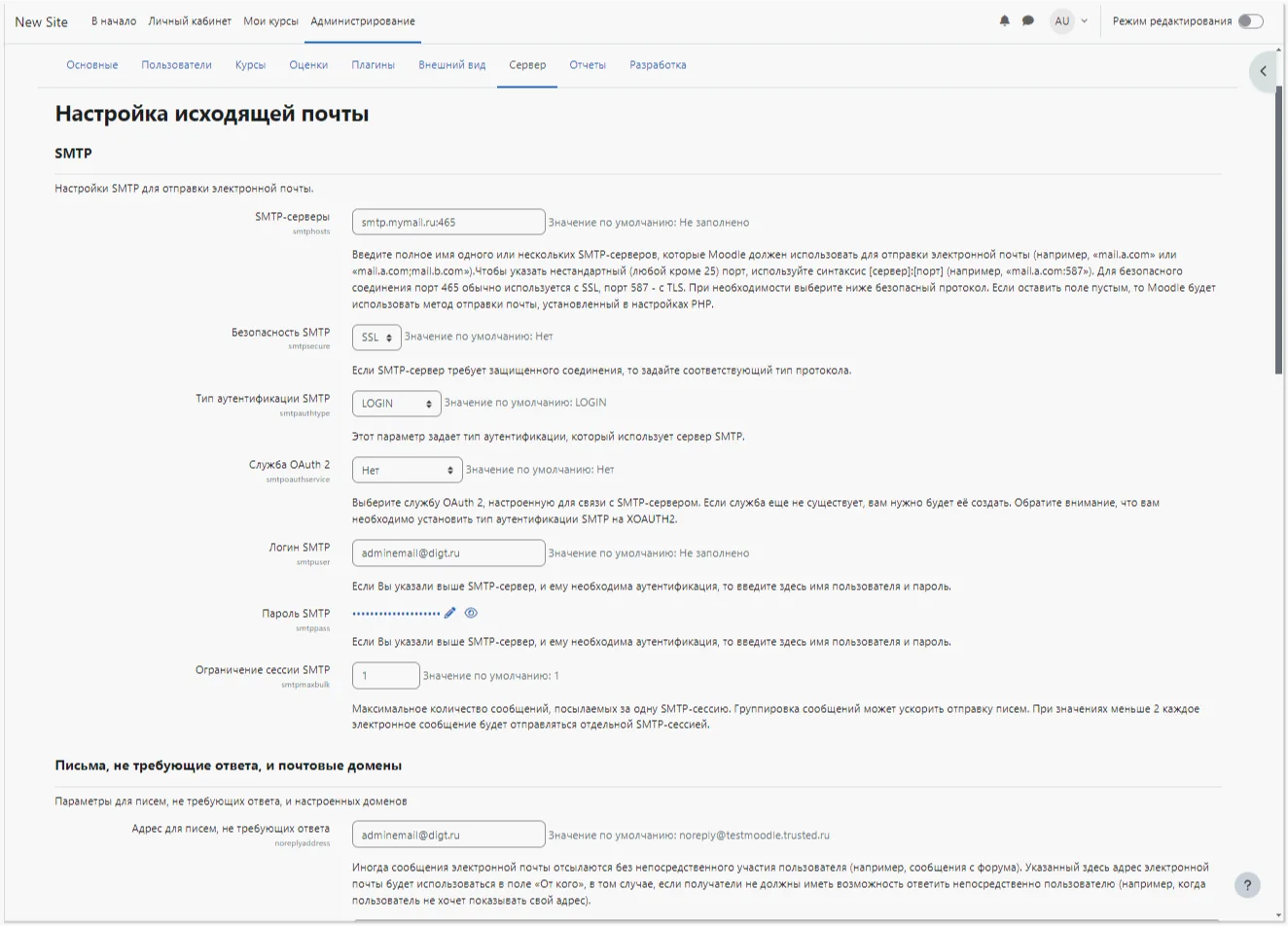Focus the Логин SMTP text field

click(x=447, y=552)
